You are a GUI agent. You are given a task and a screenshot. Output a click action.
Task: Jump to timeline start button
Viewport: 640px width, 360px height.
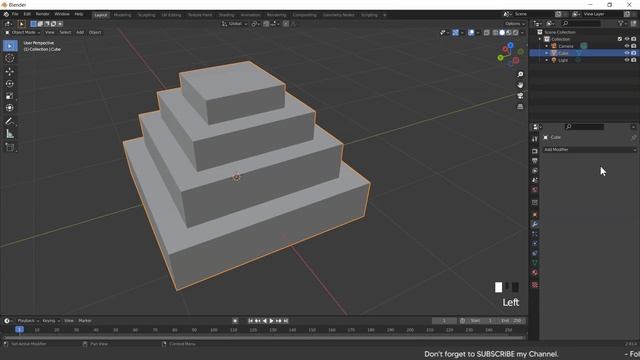pyautogui.click(x=250, y=321)
